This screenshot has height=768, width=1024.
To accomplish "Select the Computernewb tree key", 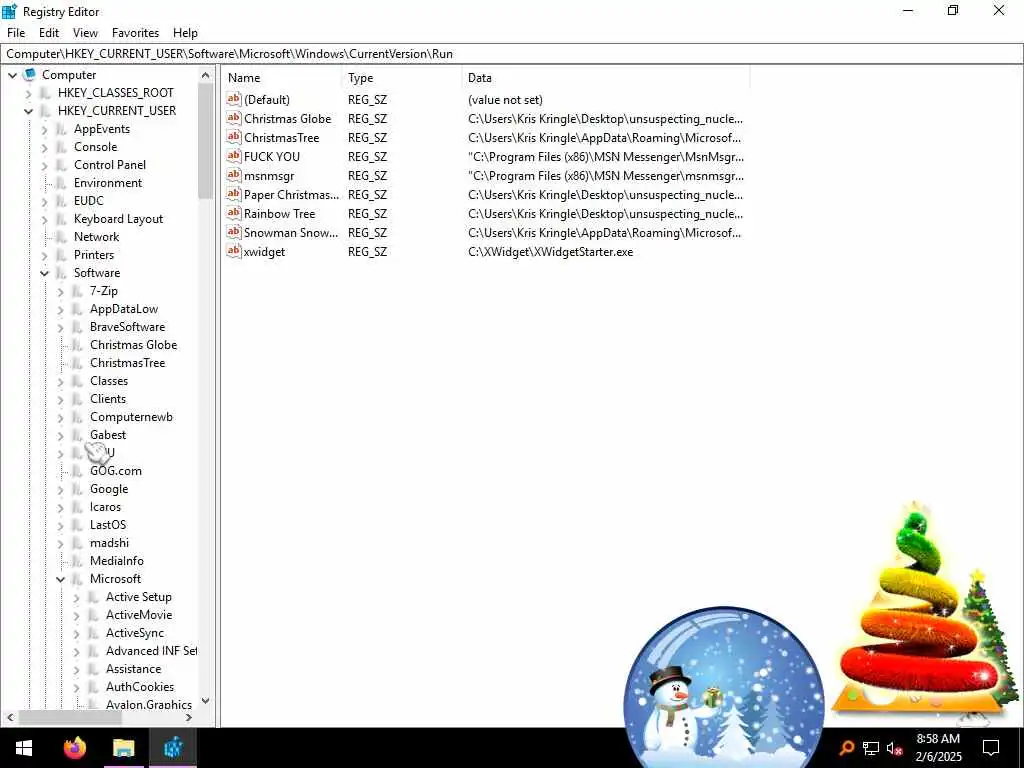I will (x=131, y=417).
